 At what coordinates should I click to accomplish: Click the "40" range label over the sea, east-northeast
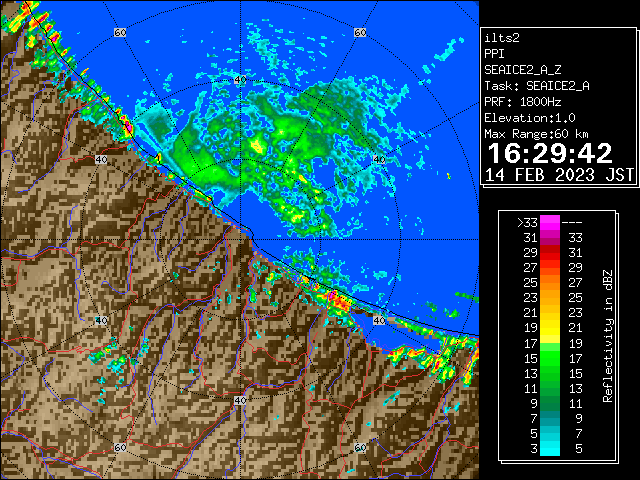(379, 160)
